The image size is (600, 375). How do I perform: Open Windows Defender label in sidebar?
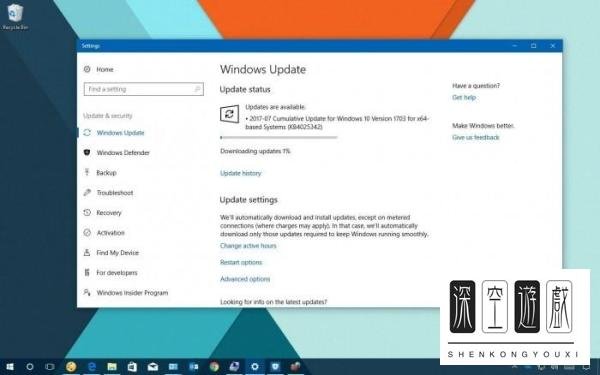coord(123,153)
